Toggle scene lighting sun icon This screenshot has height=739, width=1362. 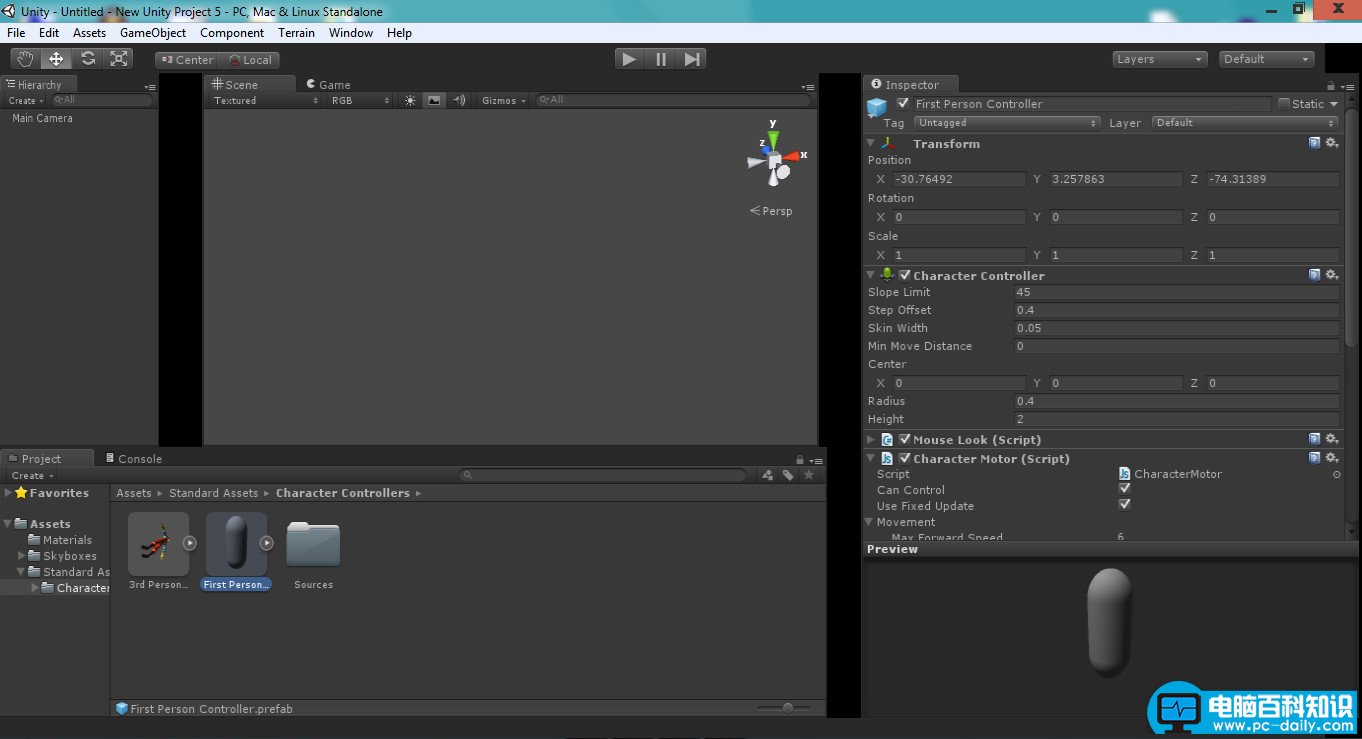[410, 100]
